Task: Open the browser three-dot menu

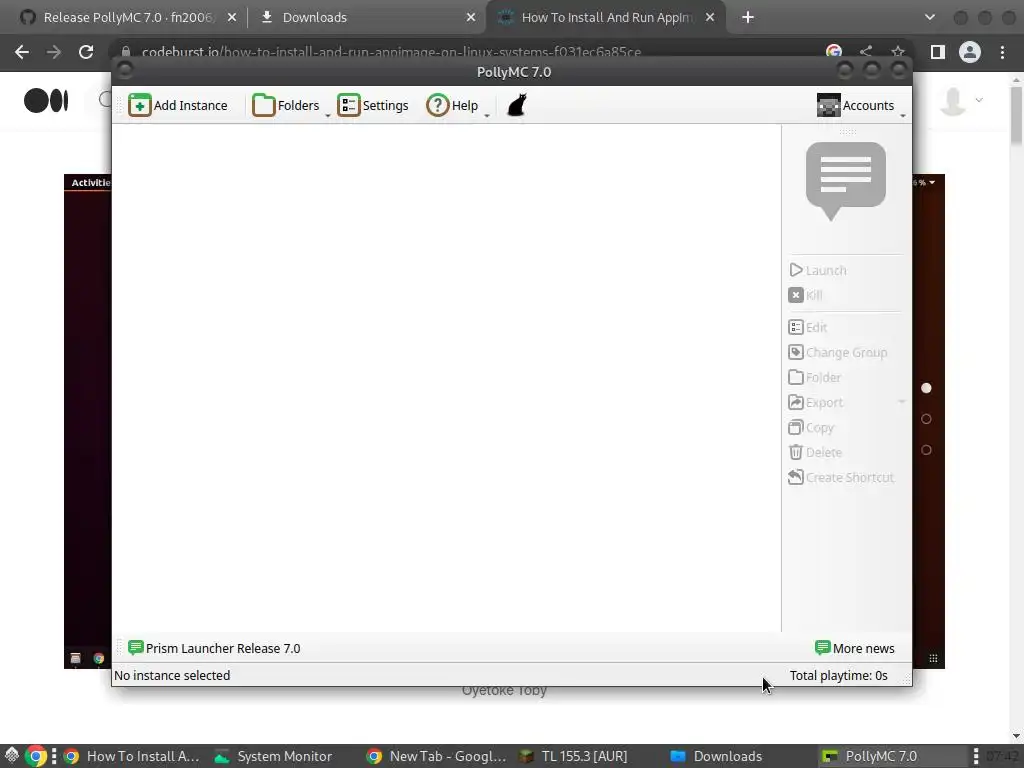Action: point(1002,52)
